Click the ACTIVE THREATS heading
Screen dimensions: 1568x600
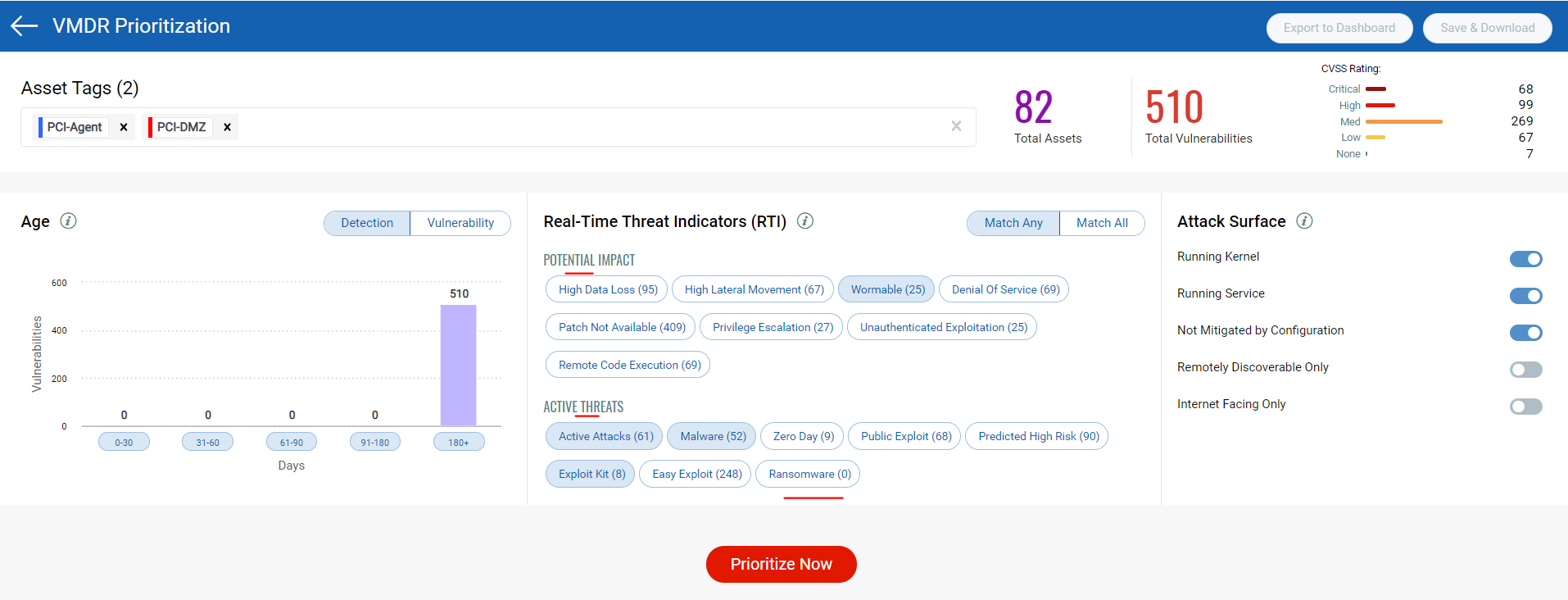click(x=583, y=407)
